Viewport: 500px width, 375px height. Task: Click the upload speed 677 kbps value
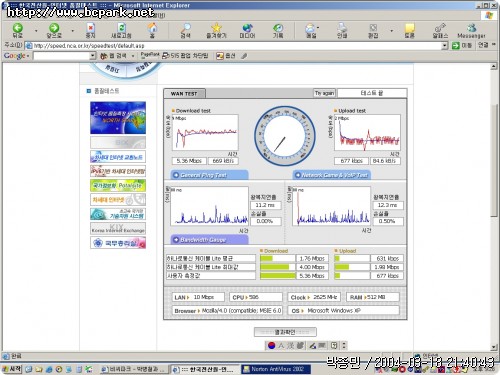[x=351, y=161]
